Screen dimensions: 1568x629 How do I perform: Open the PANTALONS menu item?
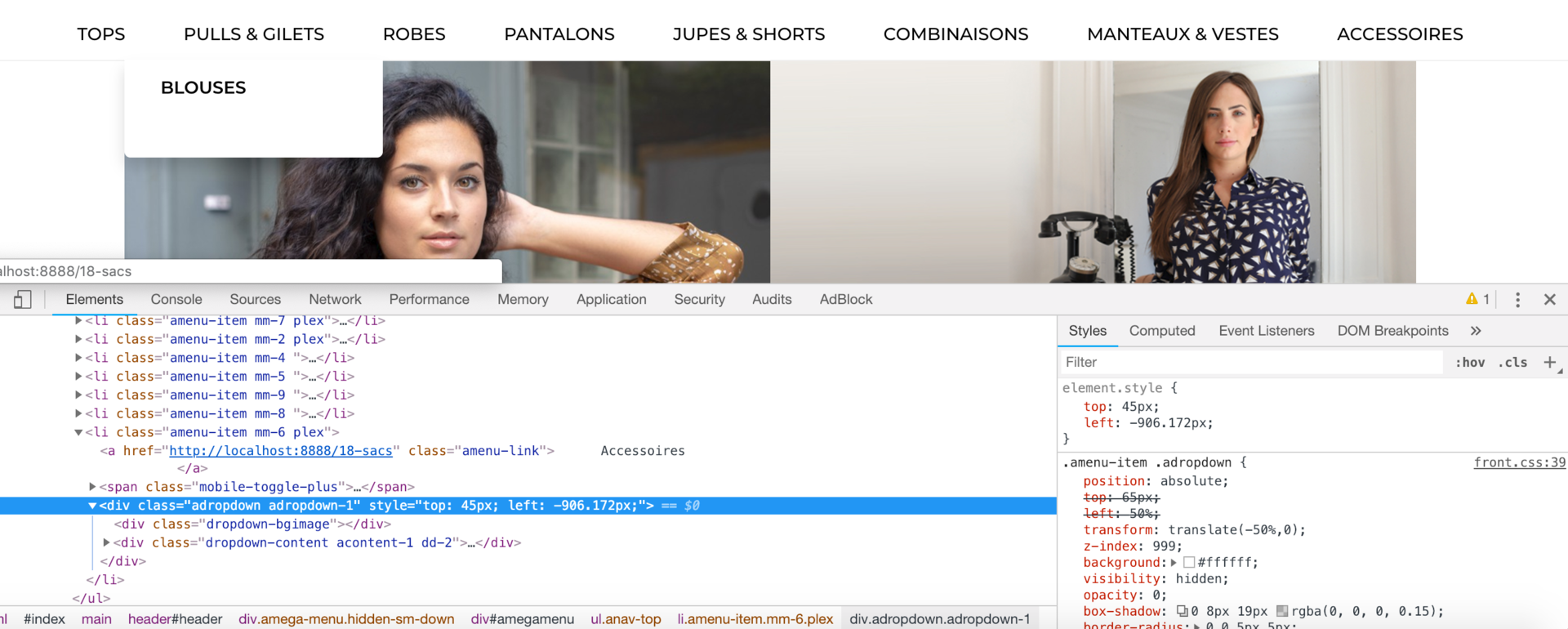559,34
